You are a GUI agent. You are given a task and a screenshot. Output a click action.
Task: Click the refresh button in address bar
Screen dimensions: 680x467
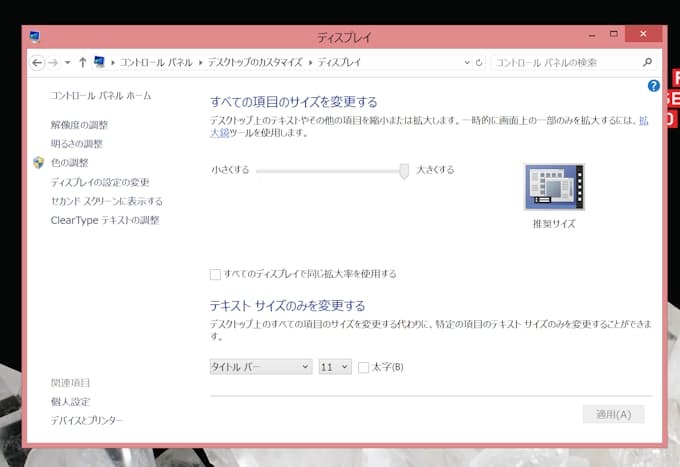pyautogui.click(x=479, y=62)
